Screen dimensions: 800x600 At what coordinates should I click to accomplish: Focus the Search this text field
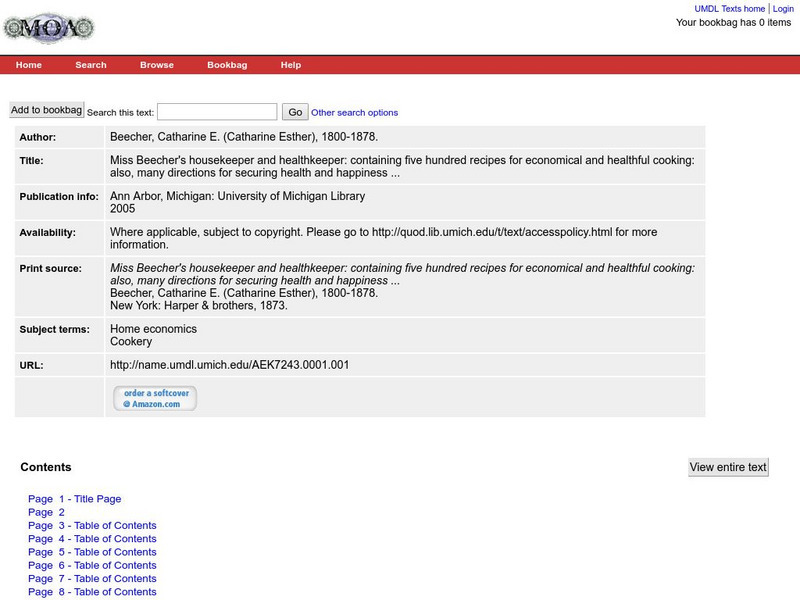[x=217, y=112]
